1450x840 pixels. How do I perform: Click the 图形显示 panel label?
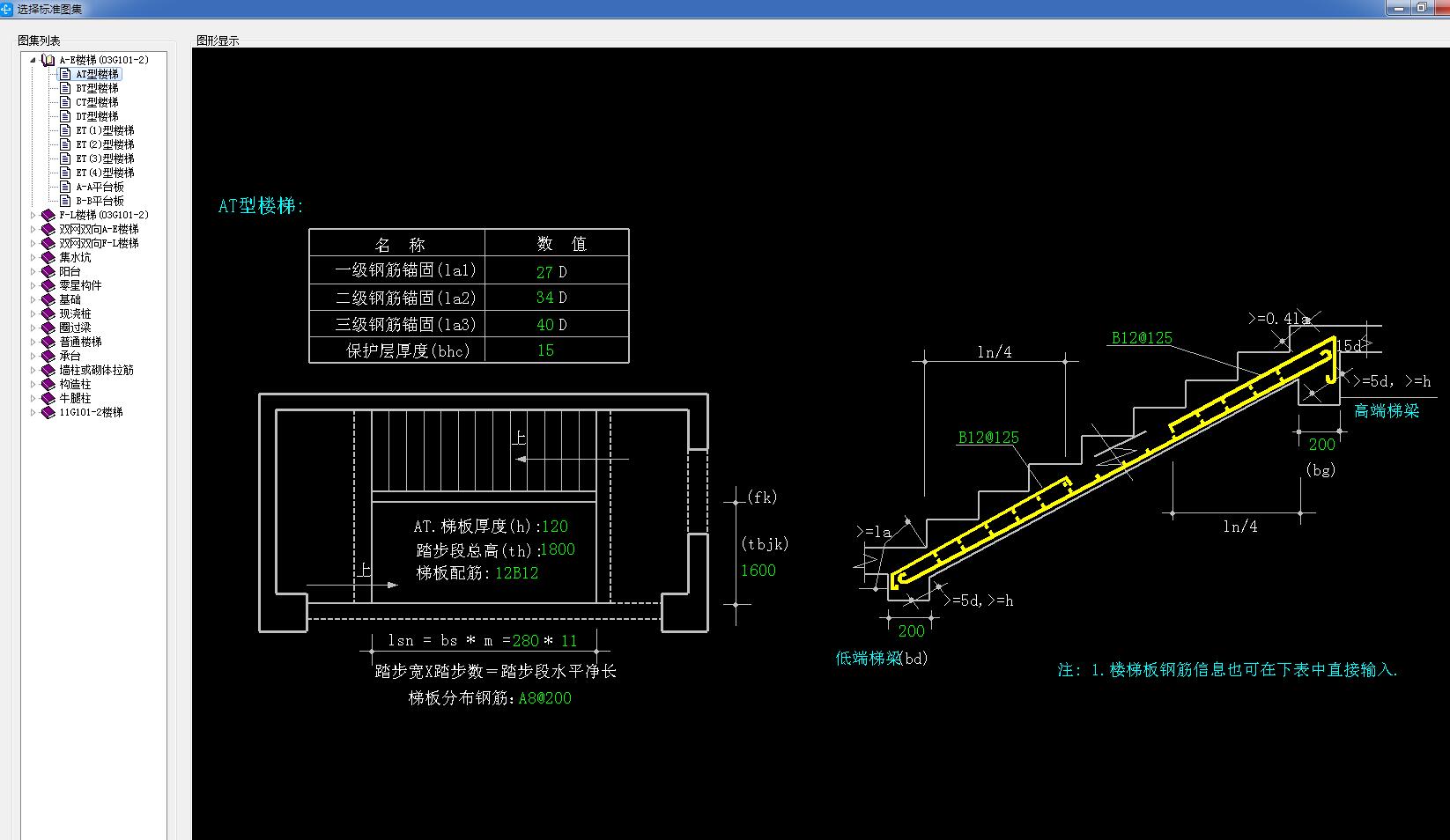tap(218, 41)
